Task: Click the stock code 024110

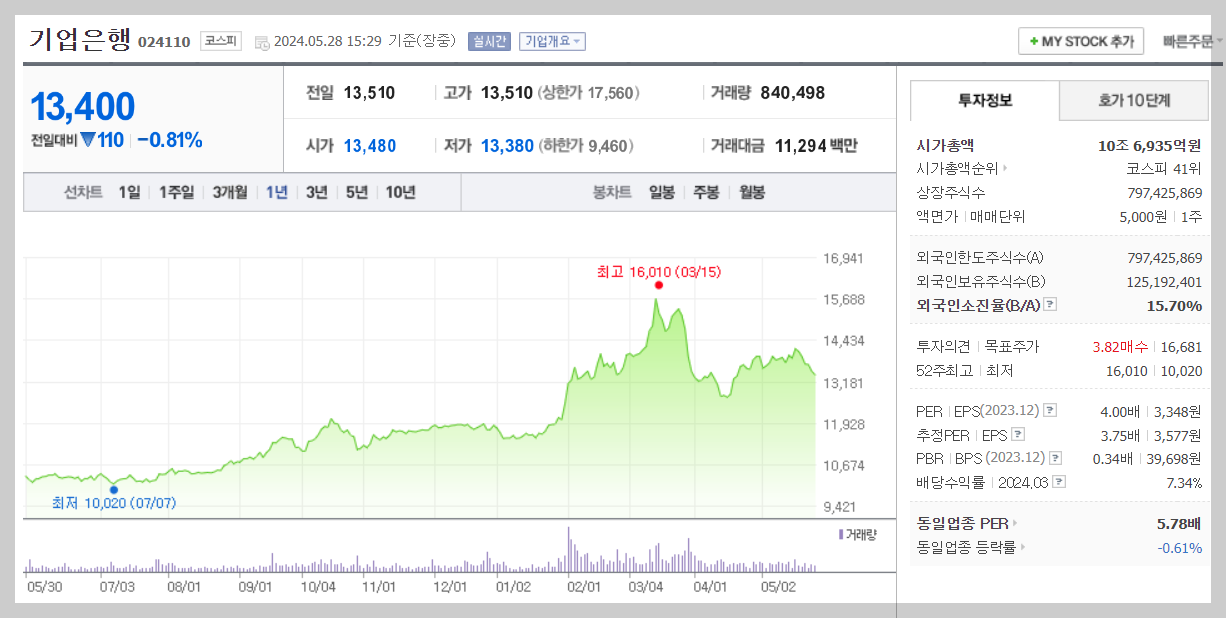Action: (164, 42)
